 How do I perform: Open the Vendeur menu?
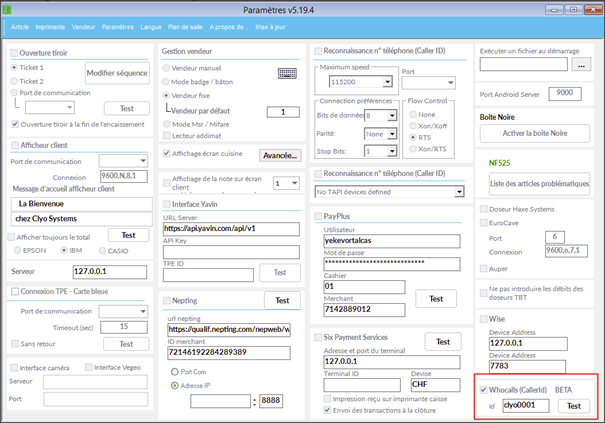83,27
